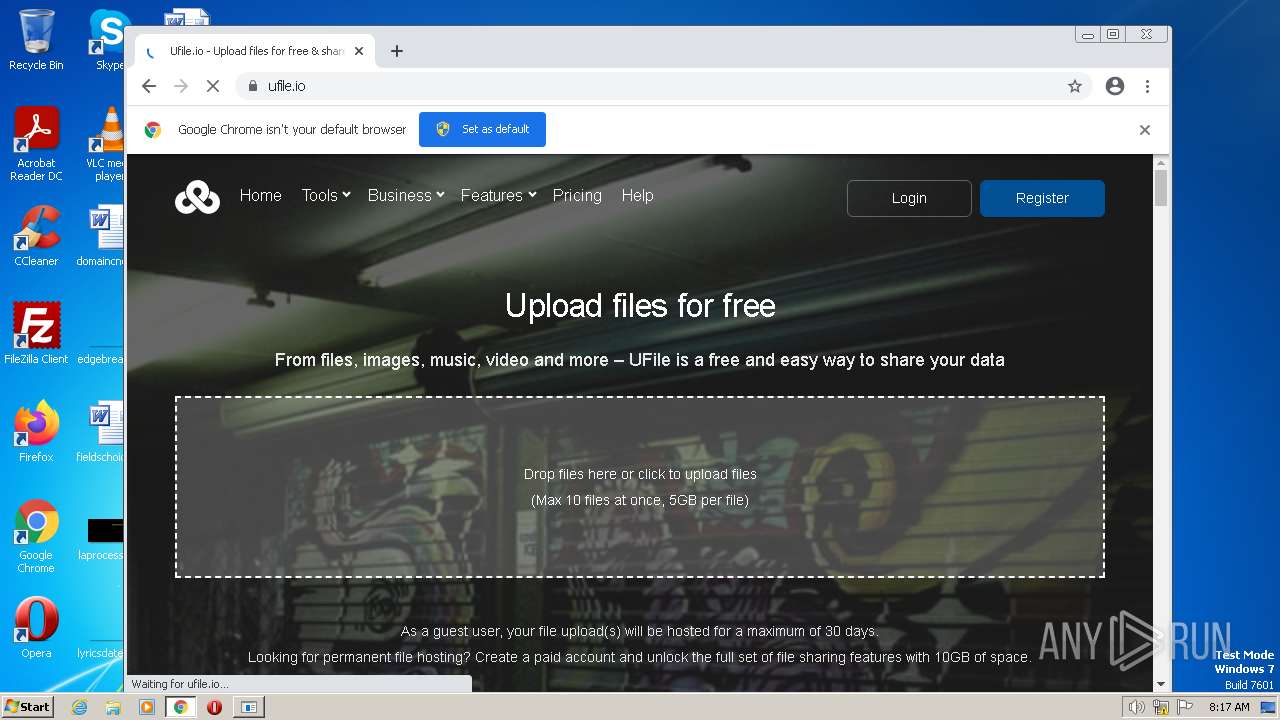Open Recycle Bin on desktop
Viewport: 1280px width, 720px height.
pos(36,40)
